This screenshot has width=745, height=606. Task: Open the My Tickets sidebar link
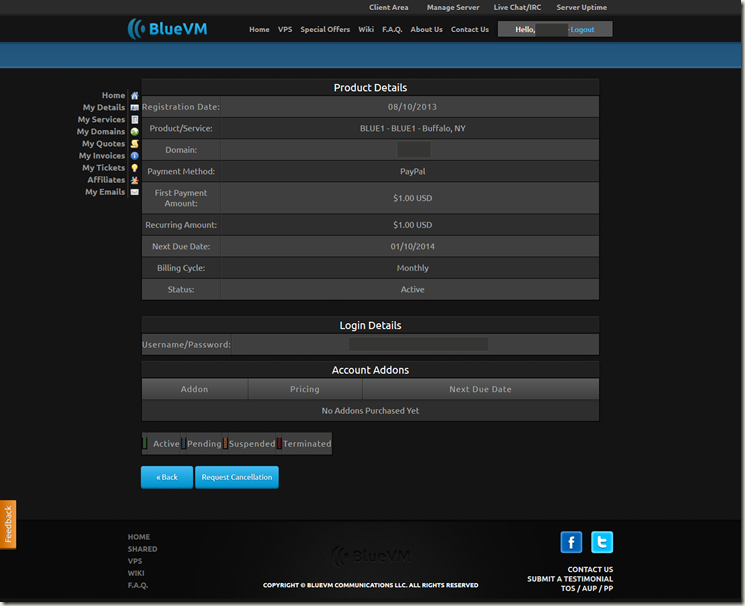coord(103,168)
